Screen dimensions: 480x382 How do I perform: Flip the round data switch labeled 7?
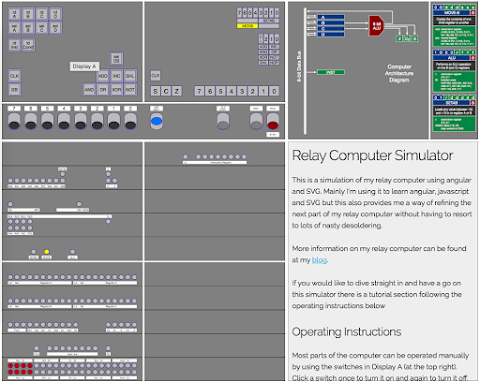pyautogui.click(x=14, y=121)
